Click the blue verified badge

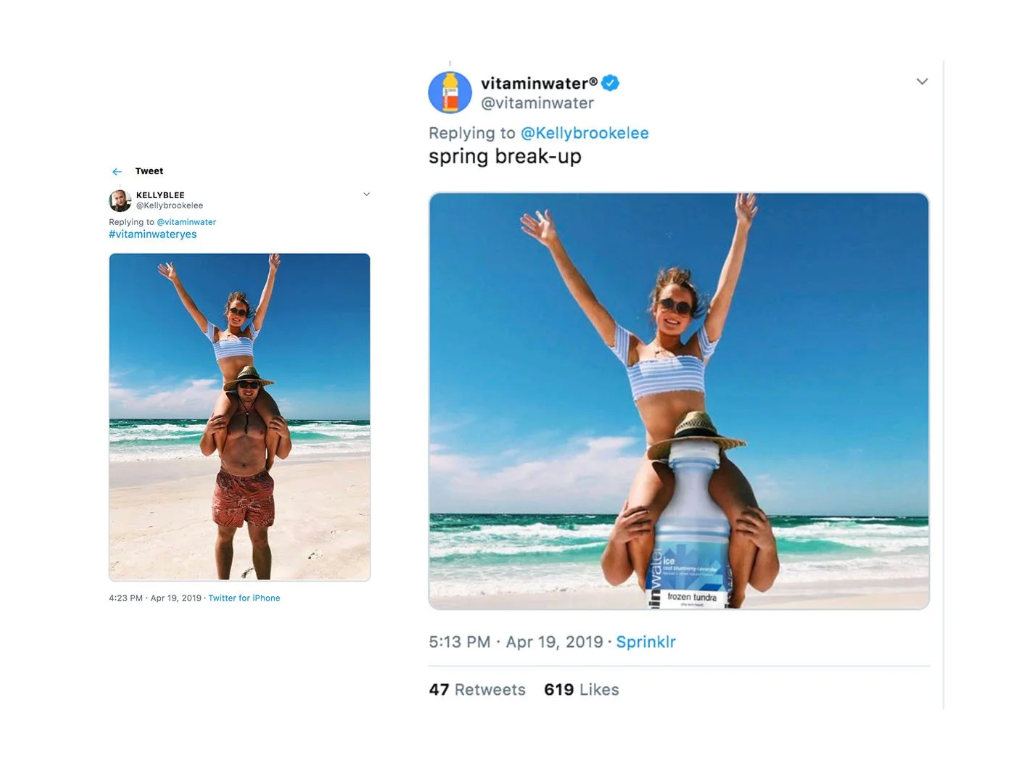[610, 83]
